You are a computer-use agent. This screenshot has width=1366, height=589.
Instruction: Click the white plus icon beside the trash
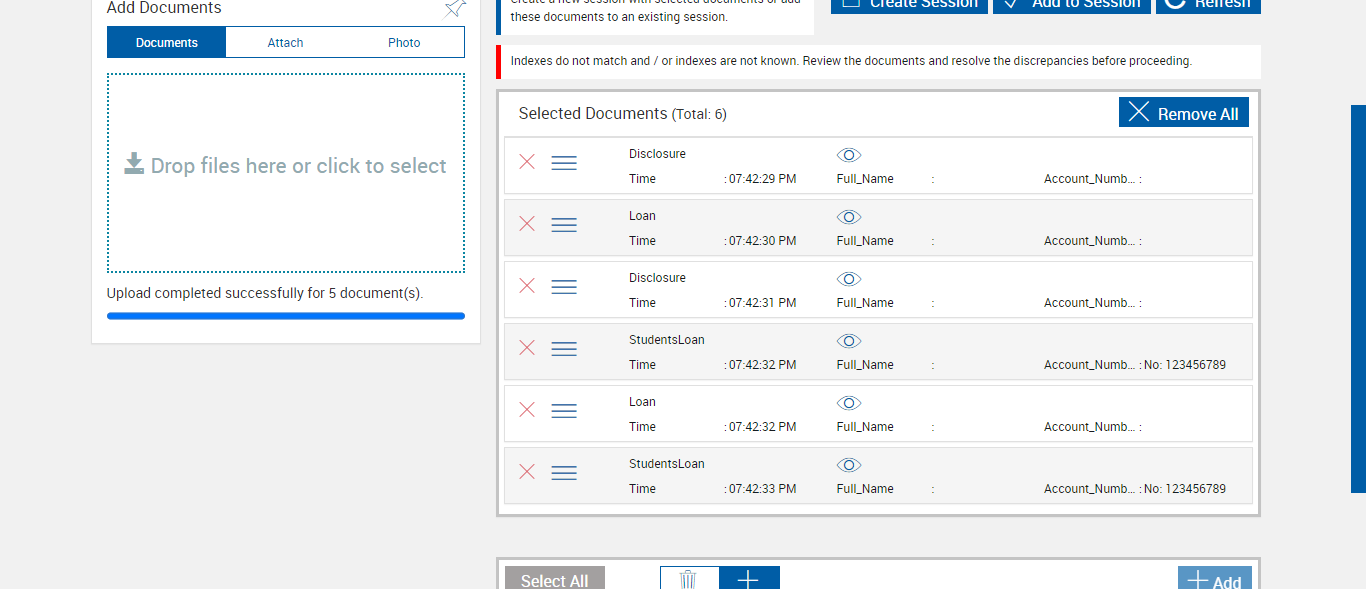click(748, 579)
